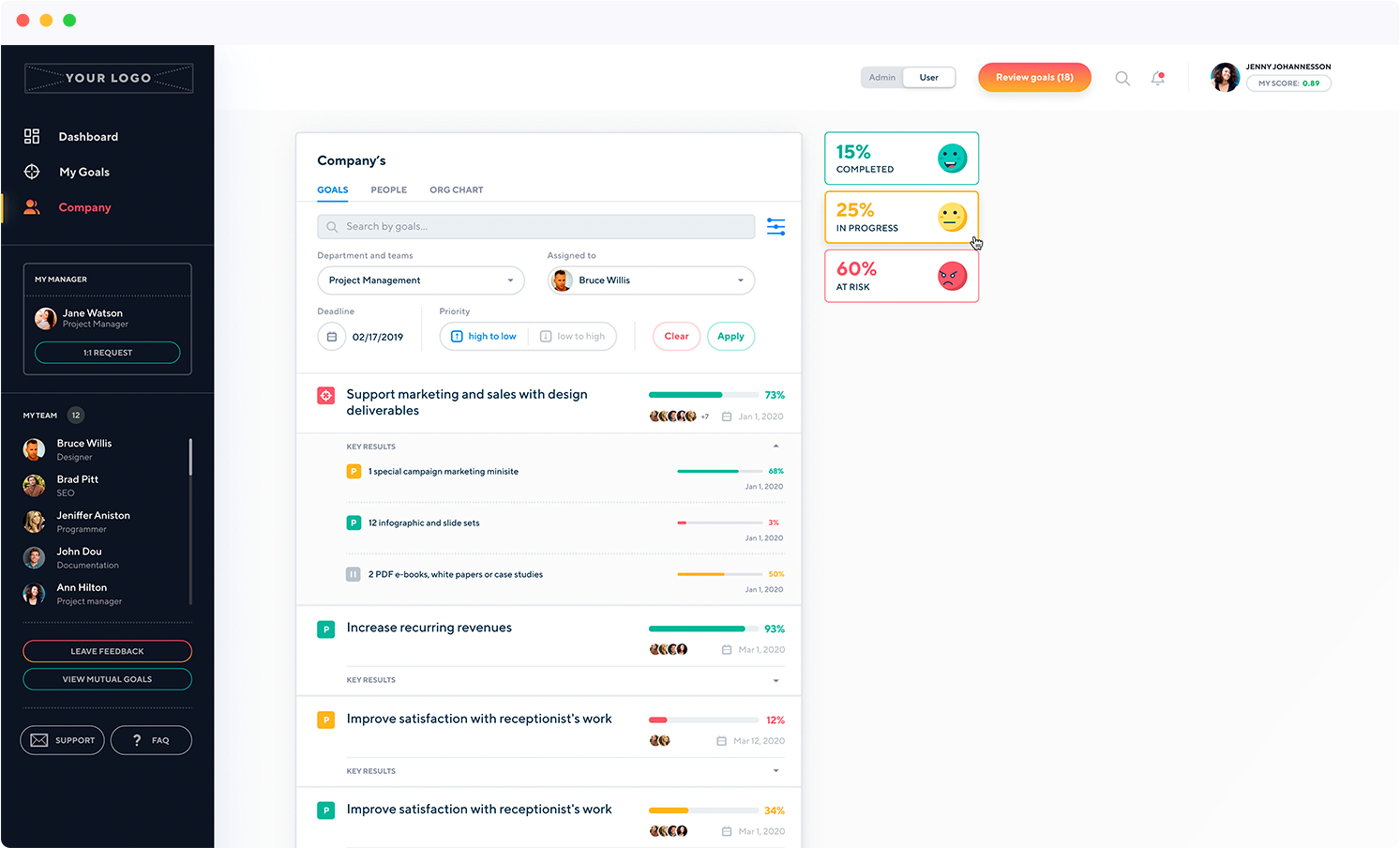This screenshot has width=1400, height=848.
Task: Click the envelope icon on Support button
Action: coord(39,740)
